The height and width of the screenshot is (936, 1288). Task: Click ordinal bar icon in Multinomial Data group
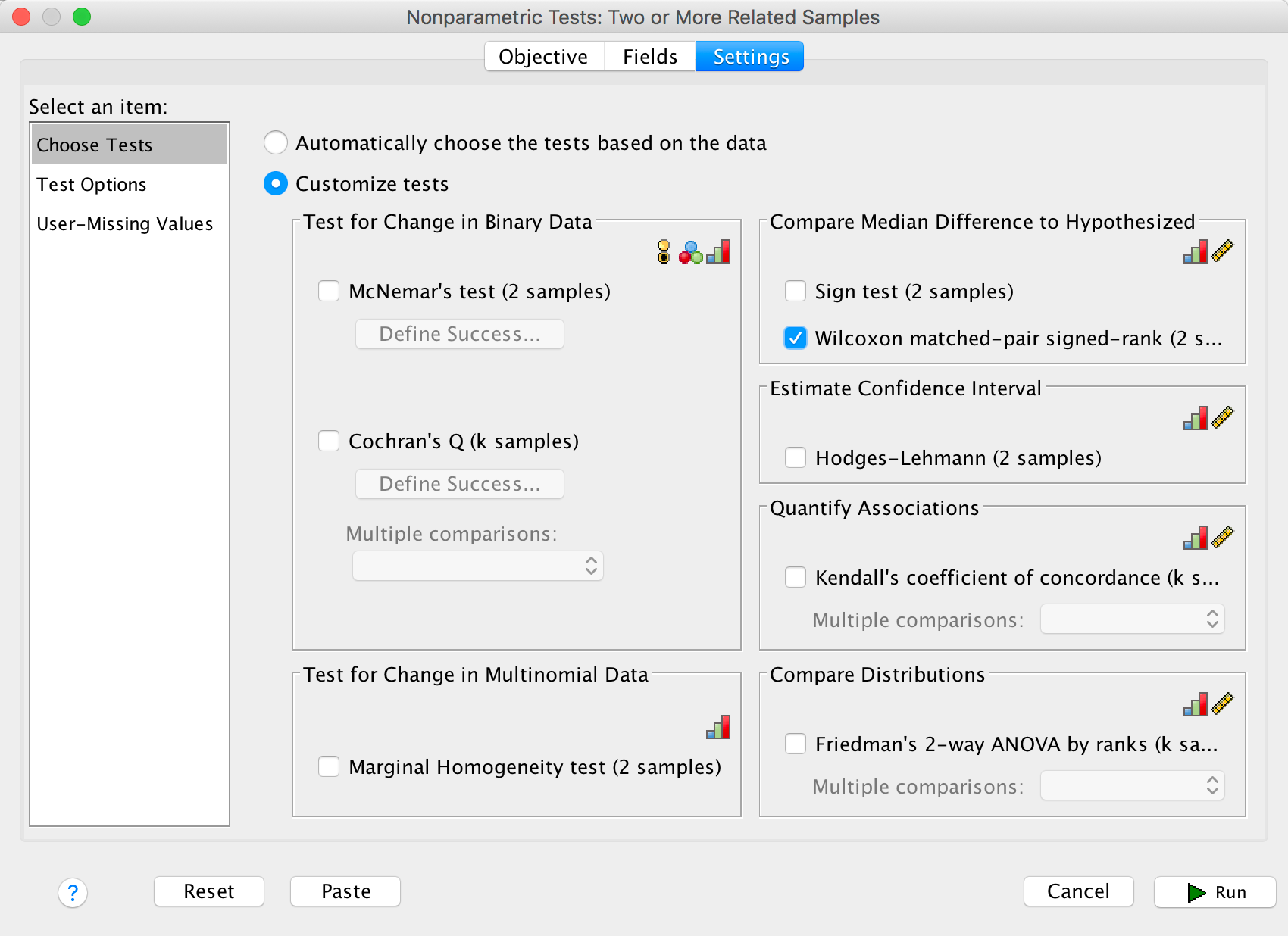718,727
